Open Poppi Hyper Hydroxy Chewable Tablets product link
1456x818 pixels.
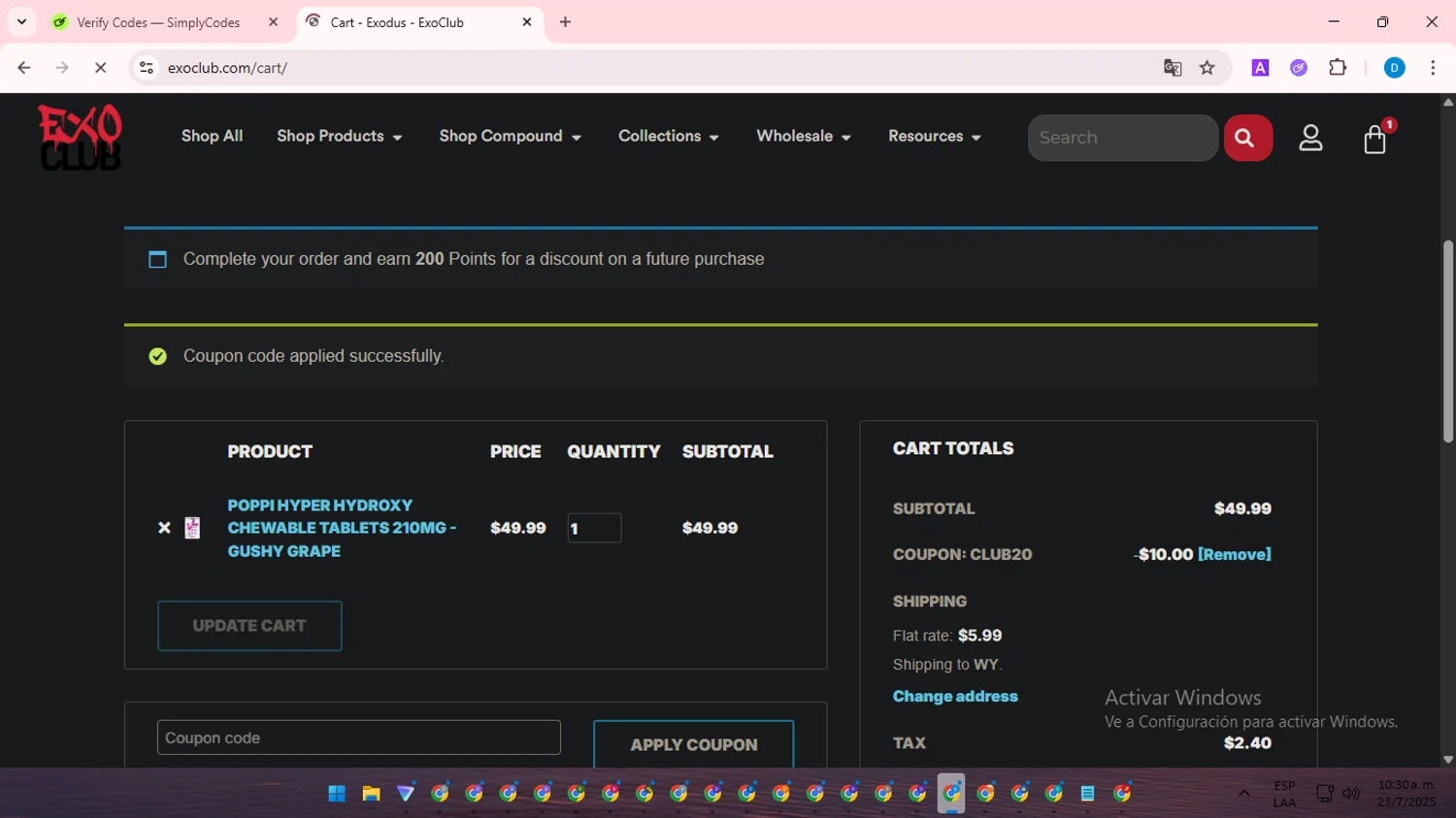point(342,528)
